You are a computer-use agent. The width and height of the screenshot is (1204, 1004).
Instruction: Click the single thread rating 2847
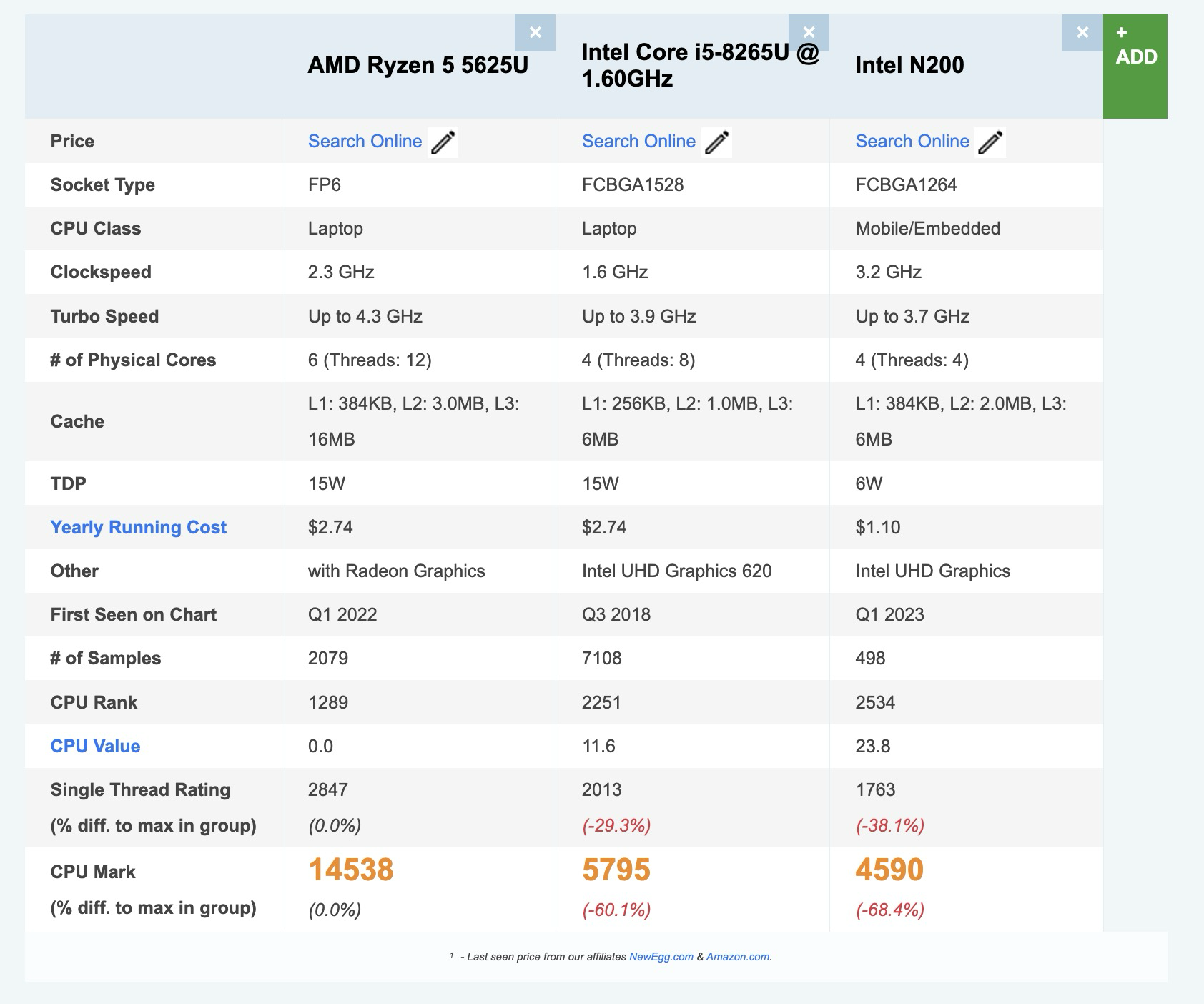click(328, 789)
